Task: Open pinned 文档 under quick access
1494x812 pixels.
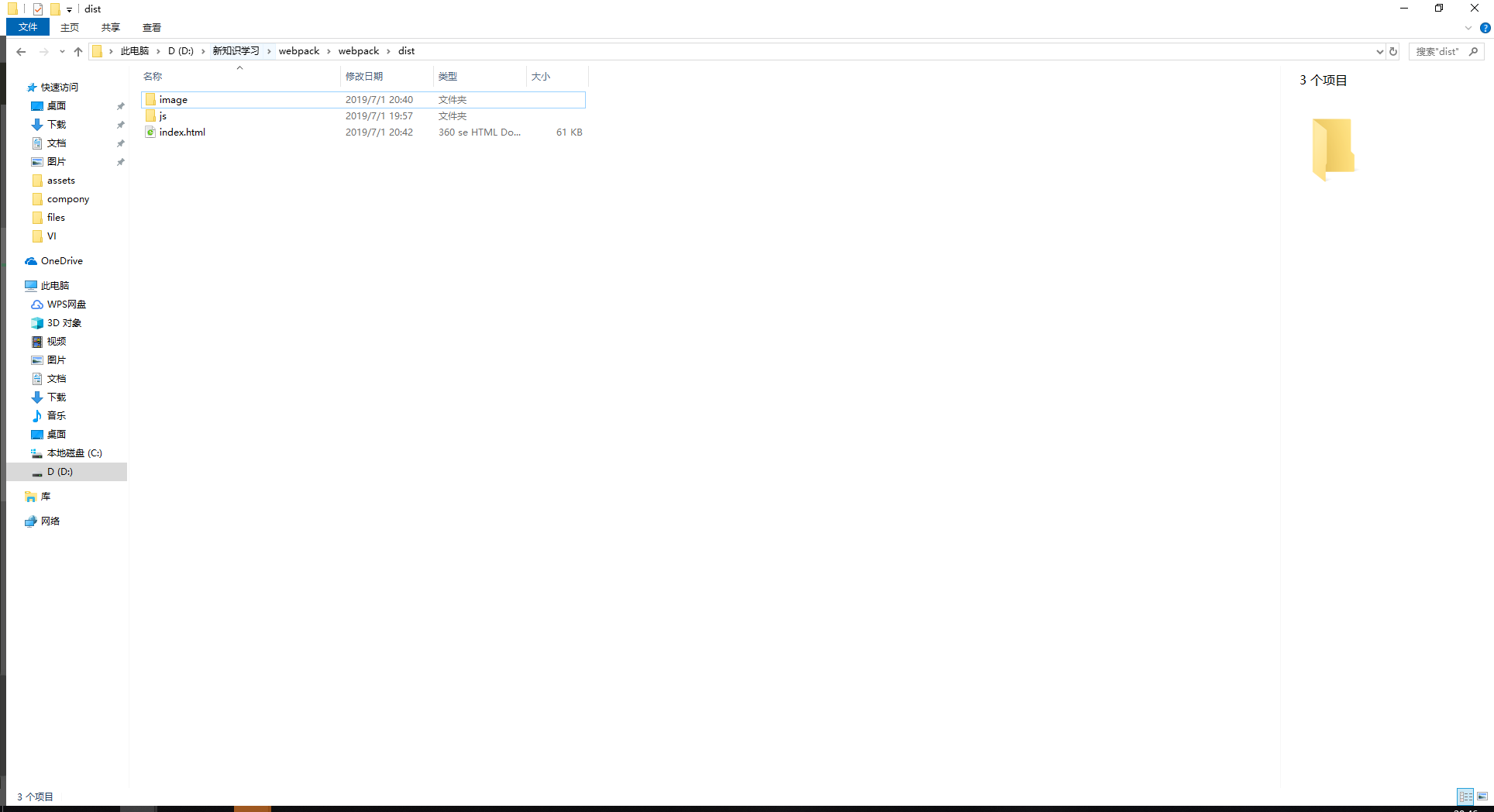Action: (57, 143)
